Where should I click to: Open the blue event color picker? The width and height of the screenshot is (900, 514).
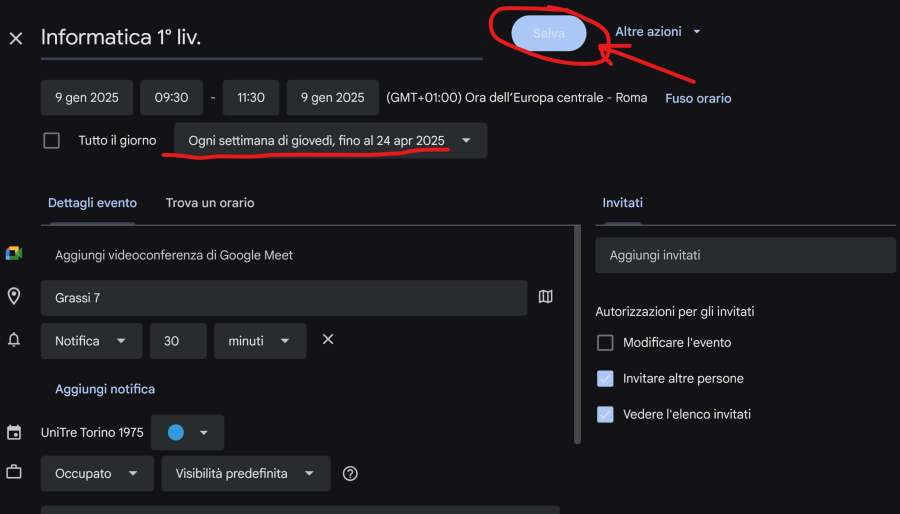(x=187, y=433)
